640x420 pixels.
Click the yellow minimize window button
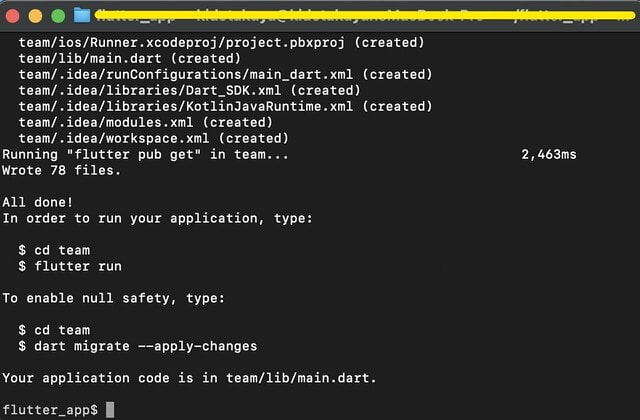pos(35,16)
